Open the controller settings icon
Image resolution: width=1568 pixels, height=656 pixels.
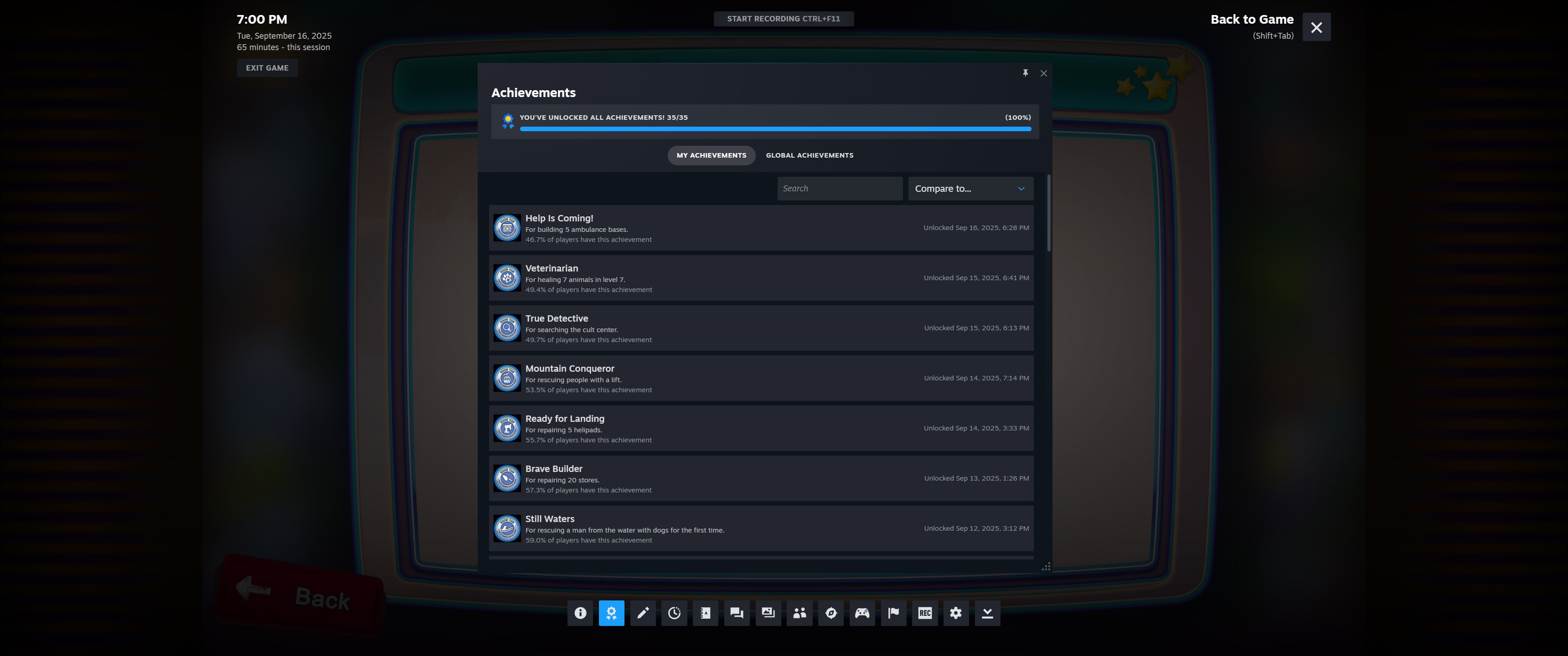(862, 613)
